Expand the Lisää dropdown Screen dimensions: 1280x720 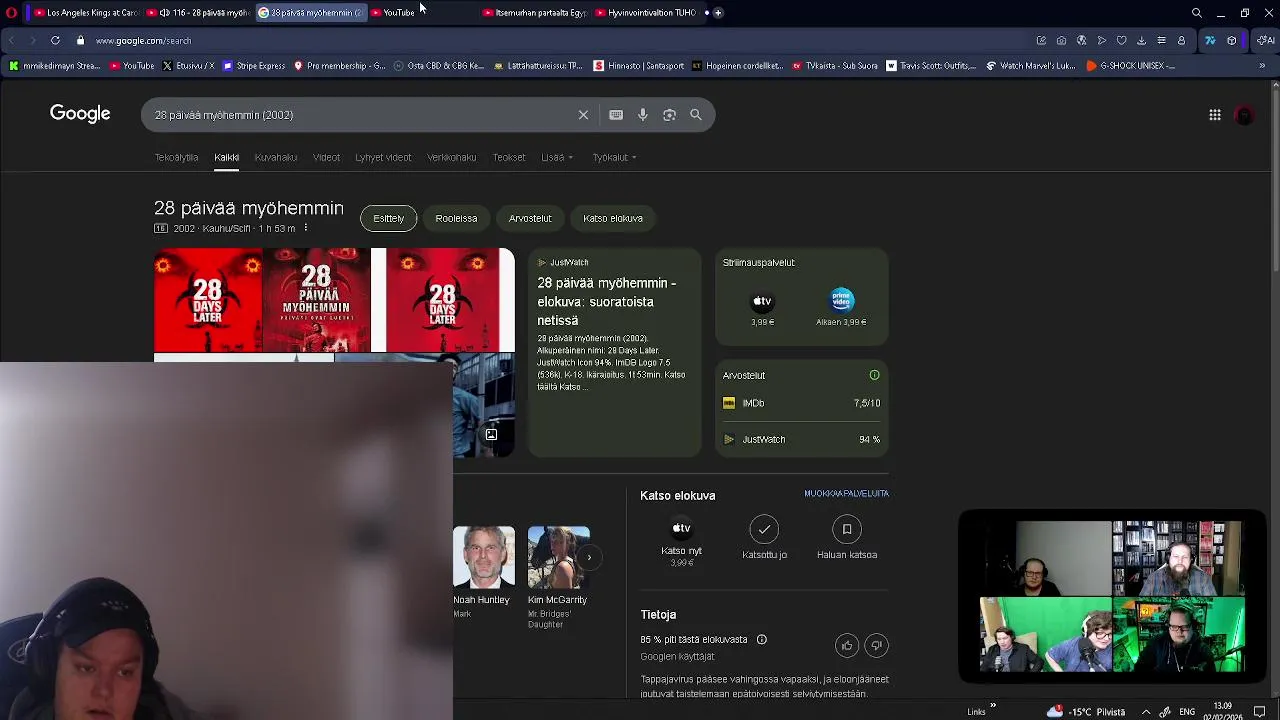557,157
